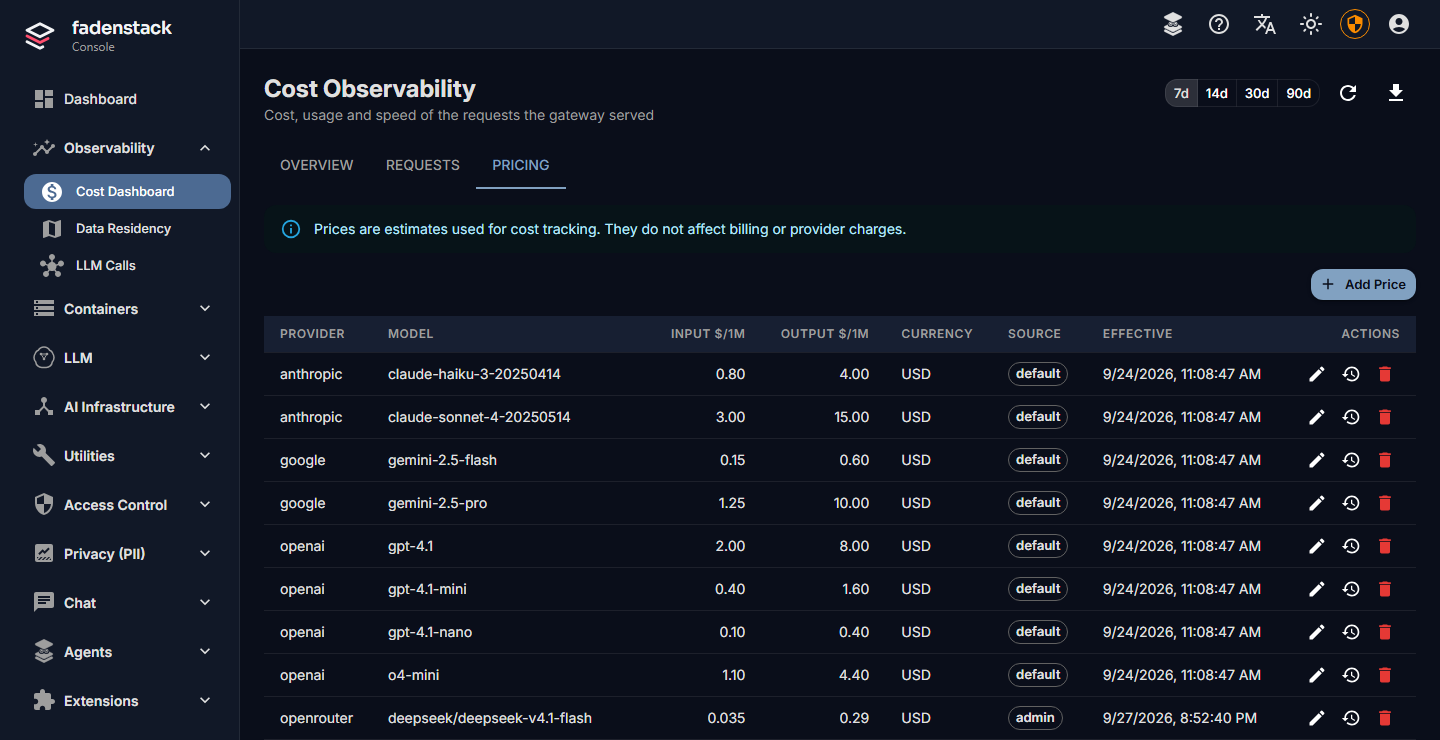
Task: Click the download export icon
Action: point(1396,93)
